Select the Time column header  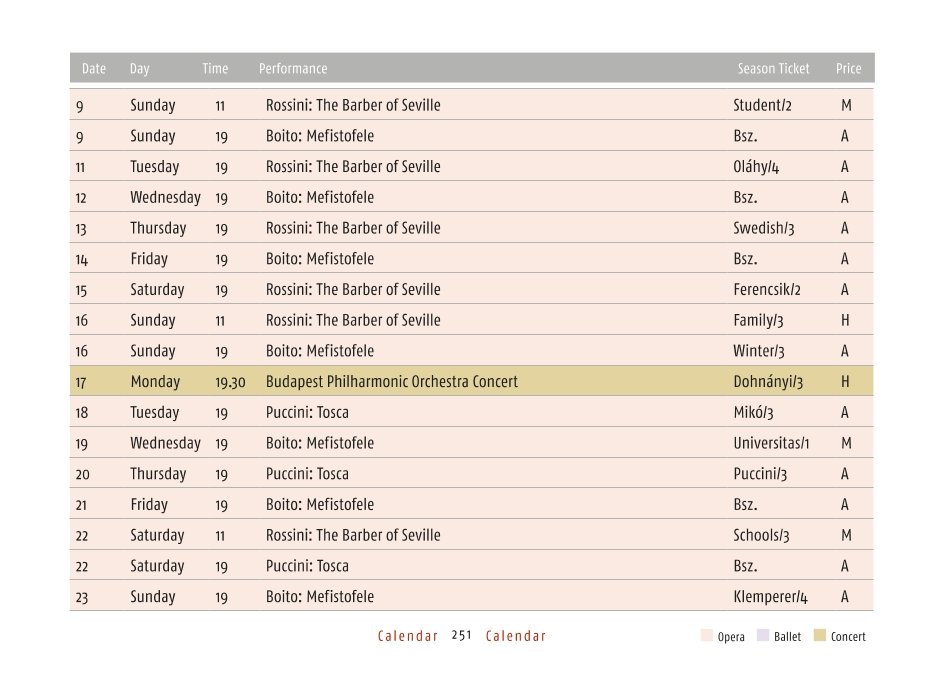point(215,69)
